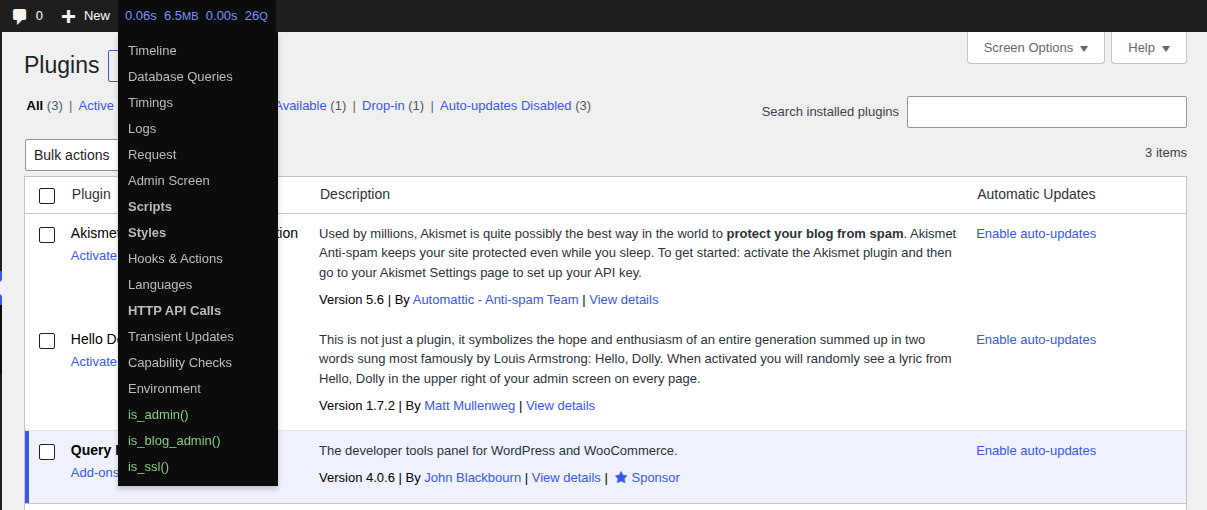Tick the Hello Dolly plugin checkbox

47,341
